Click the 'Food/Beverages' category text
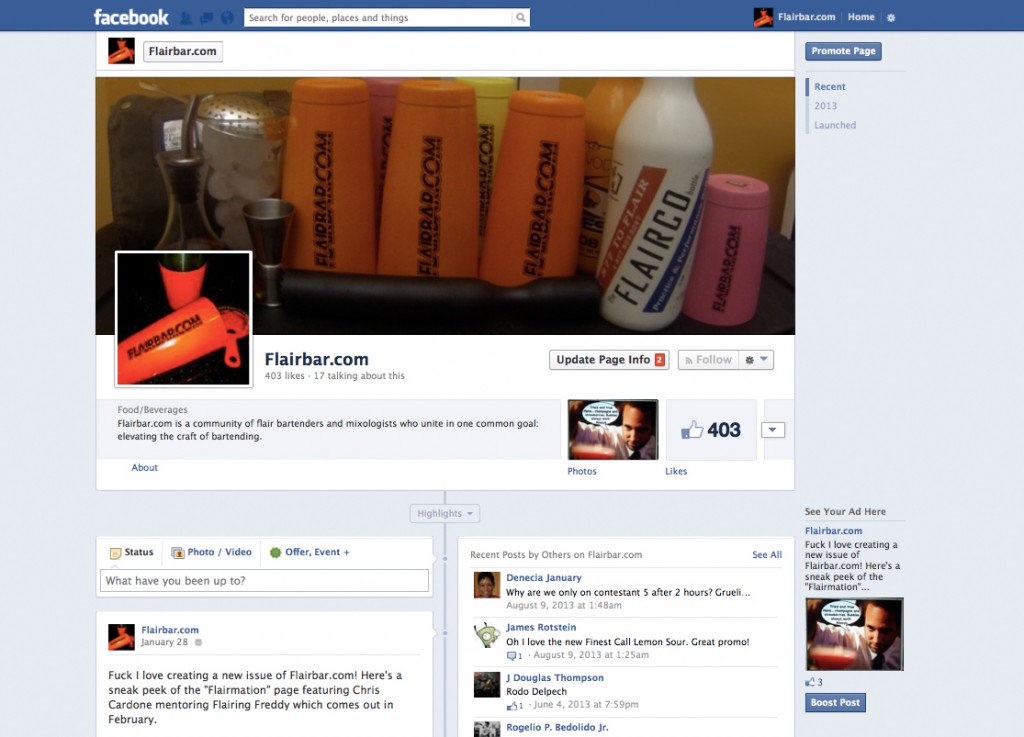Image resolution: width=1024 pixels, height=737 pixels. 152,410
